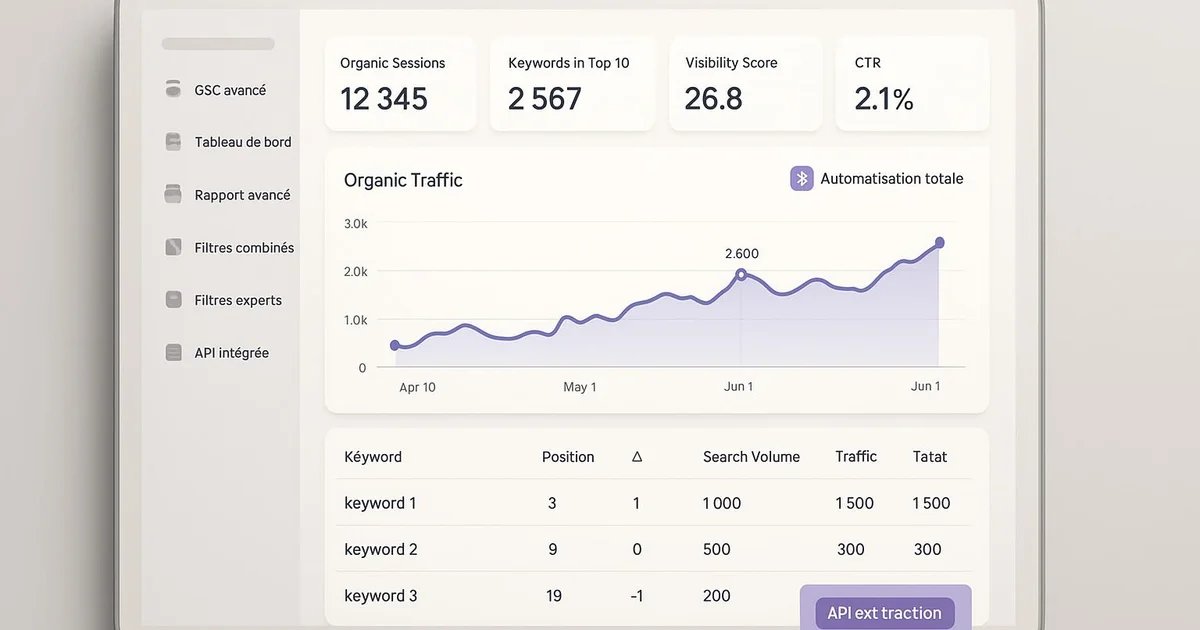The height and width of the screenshot is (630, 1200).
Task: Select the keyword 3 row label
Action: pos(381,596)
